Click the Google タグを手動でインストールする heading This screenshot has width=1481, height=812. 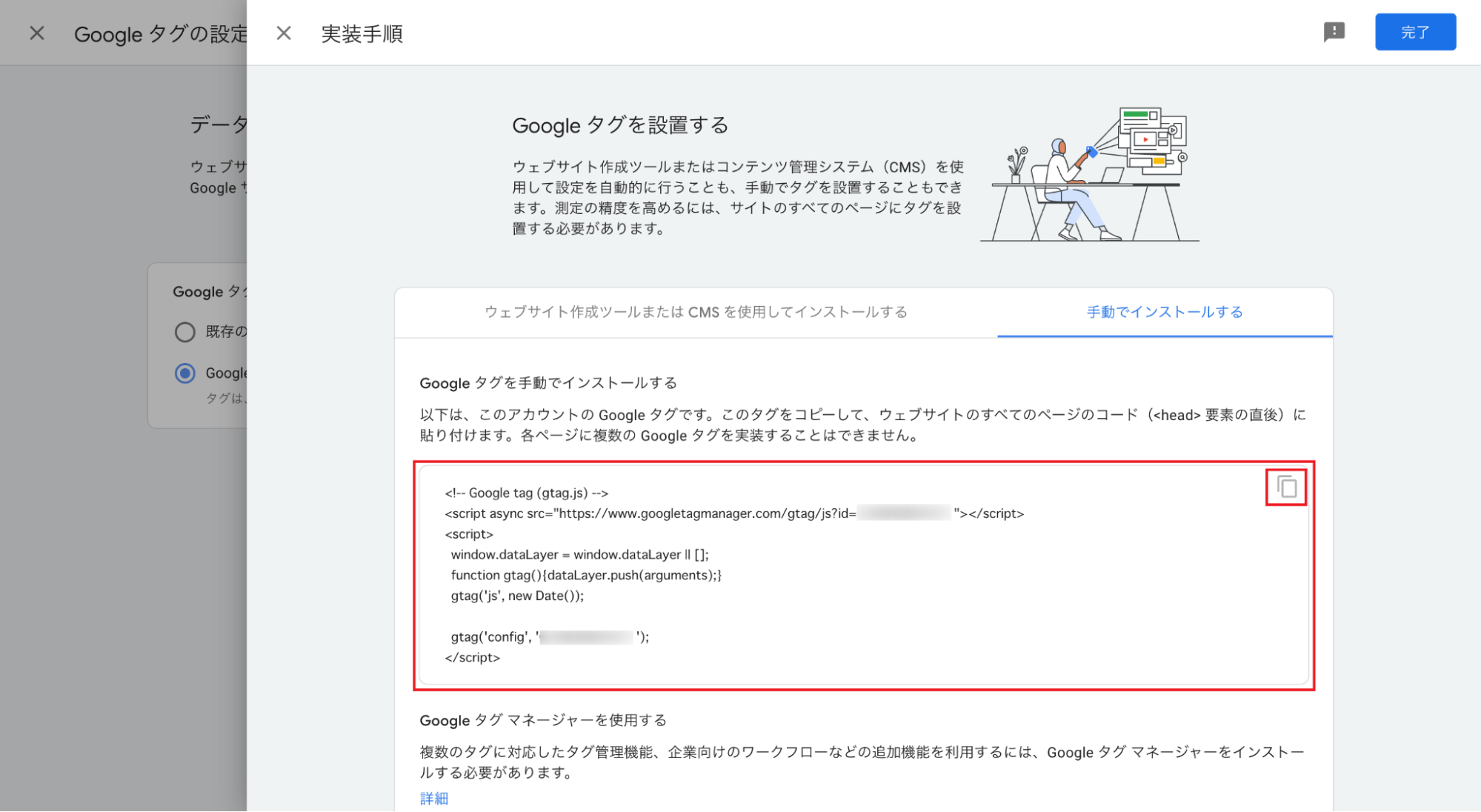pyautogui.click(x=548, y=383)
